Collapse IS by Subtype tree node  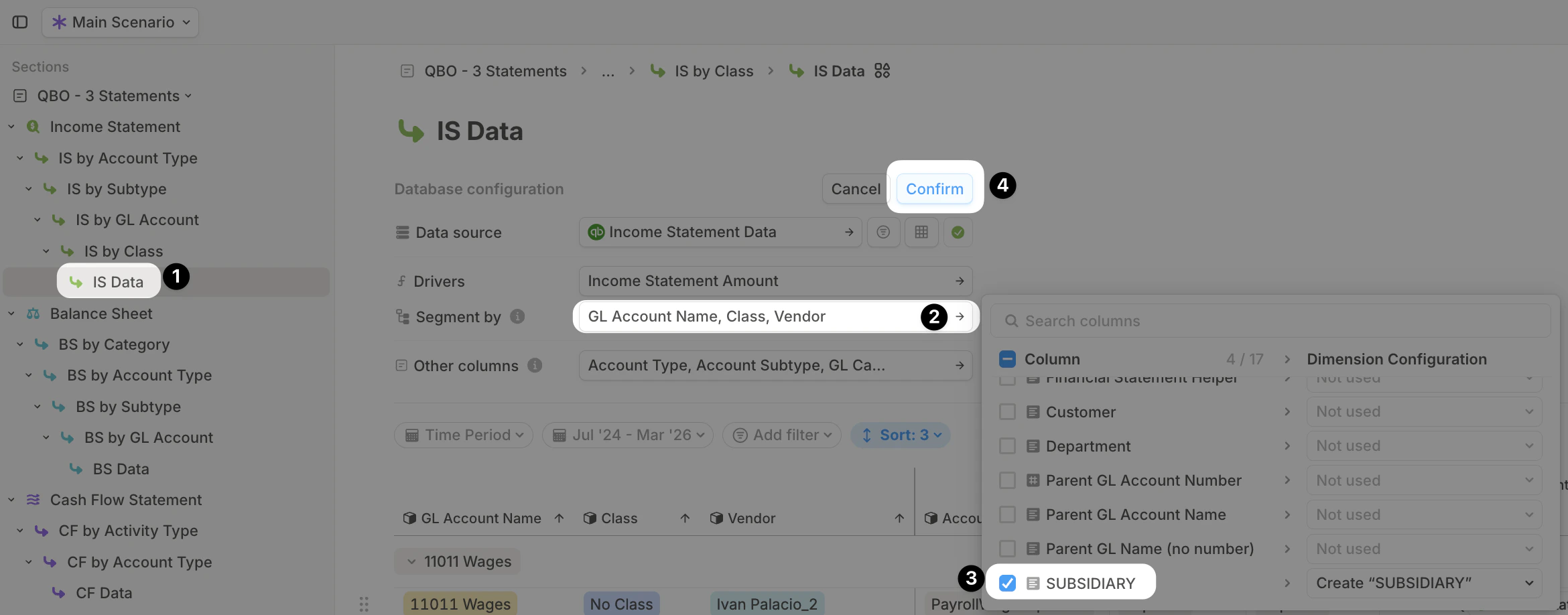tap(29, 189)
